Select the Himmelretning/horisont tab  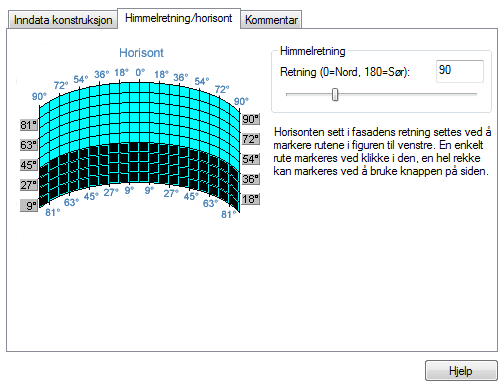(x=179, y=18)
